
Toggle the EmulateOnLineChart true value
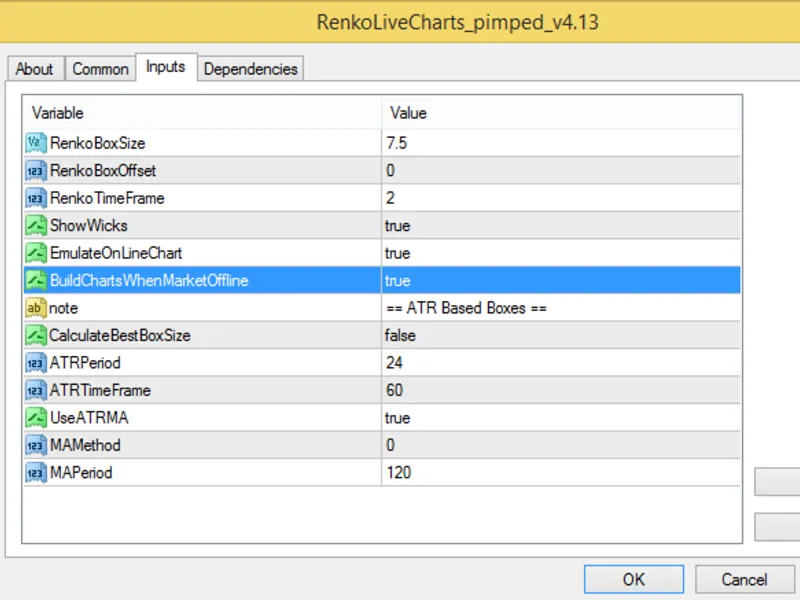(x=561, y=253)
